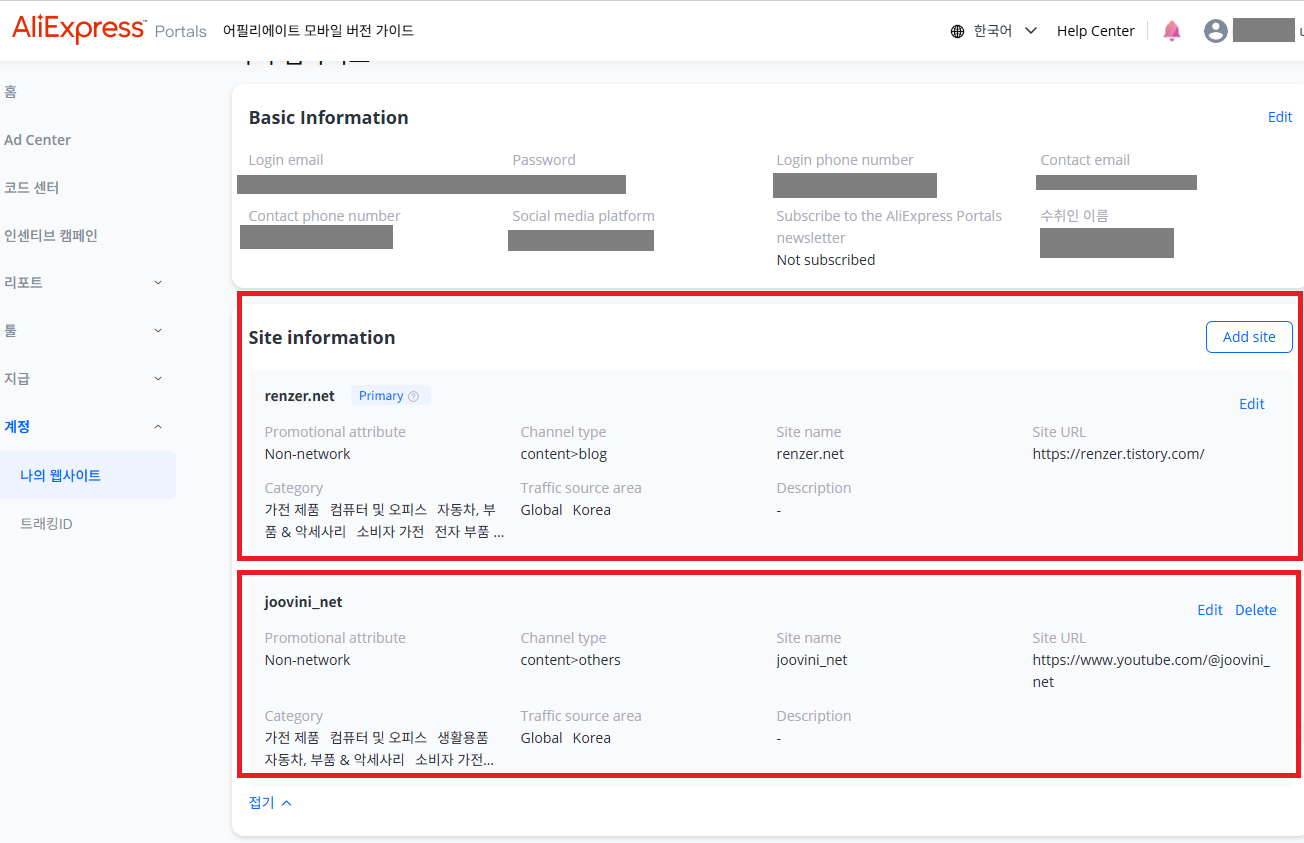Open the user account avatar
The image size is (1304, 843).
coord(1216,31)
